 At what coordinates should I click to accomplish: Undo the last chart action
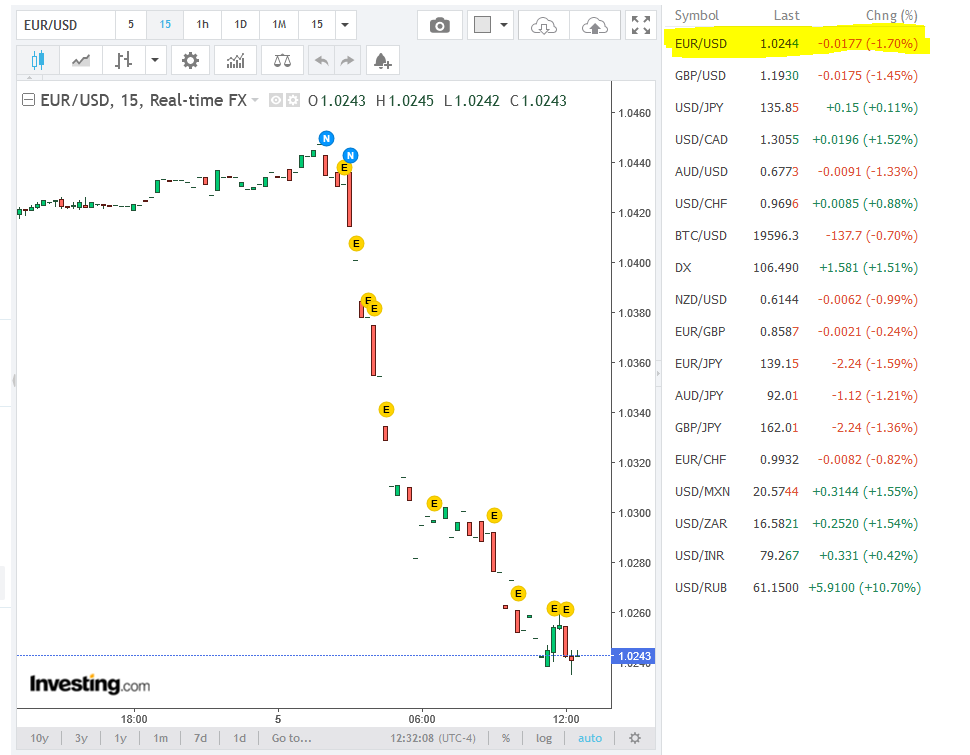(x=322, y=60)
